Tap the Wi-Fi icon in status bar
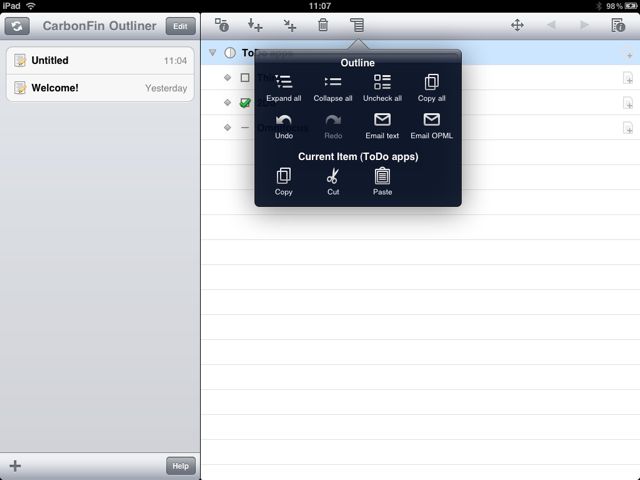The image size is (640, 480). point(31,6)
